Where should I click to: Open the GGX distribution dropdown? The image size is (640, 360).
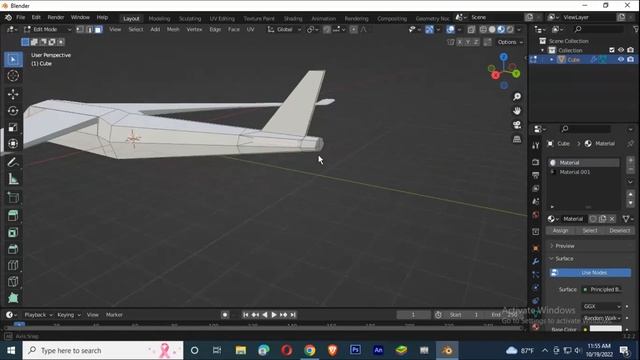[x=602, y=306]
